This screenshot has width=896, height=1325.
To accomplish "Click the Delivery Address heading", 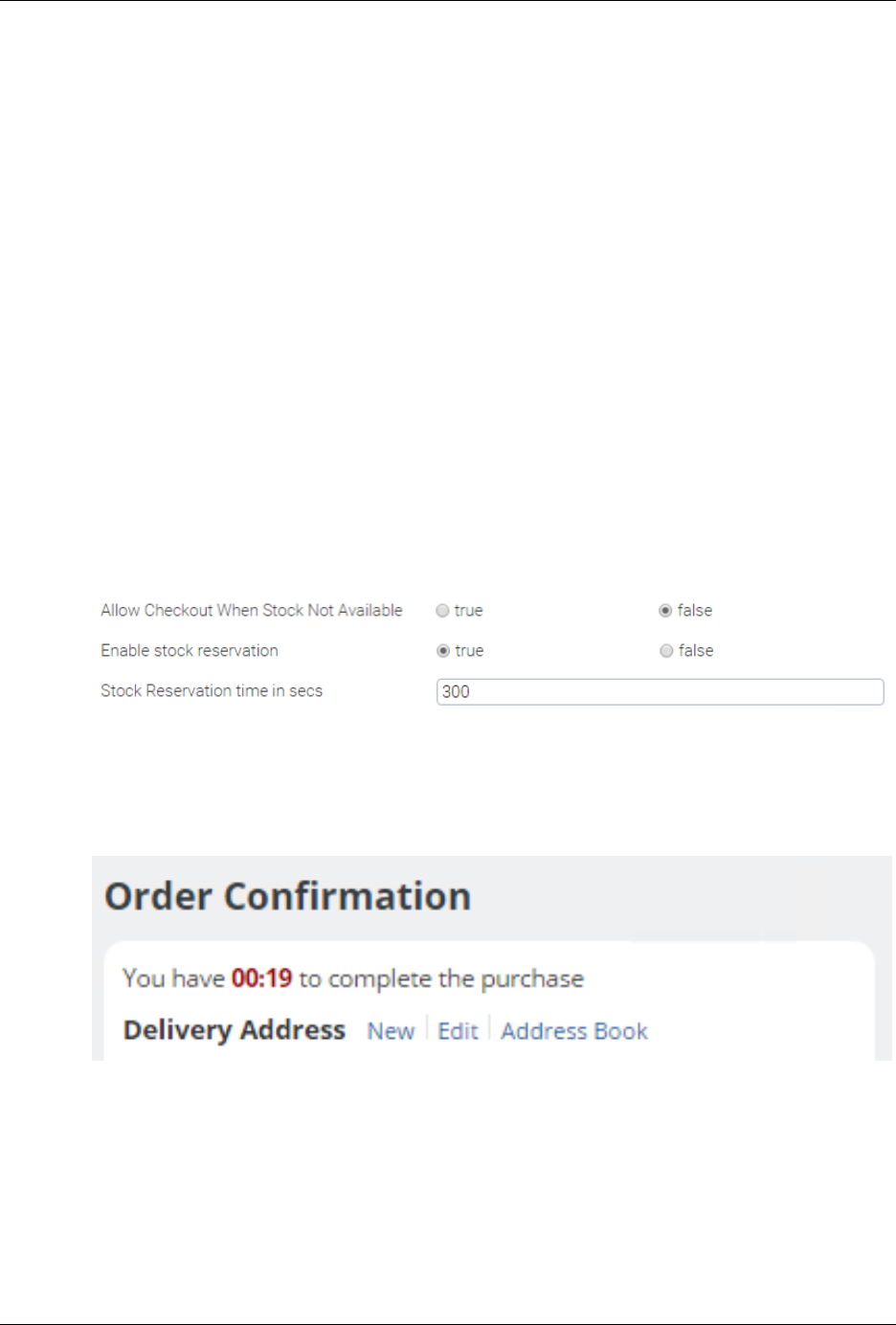I will click(x=235, y=1030).
